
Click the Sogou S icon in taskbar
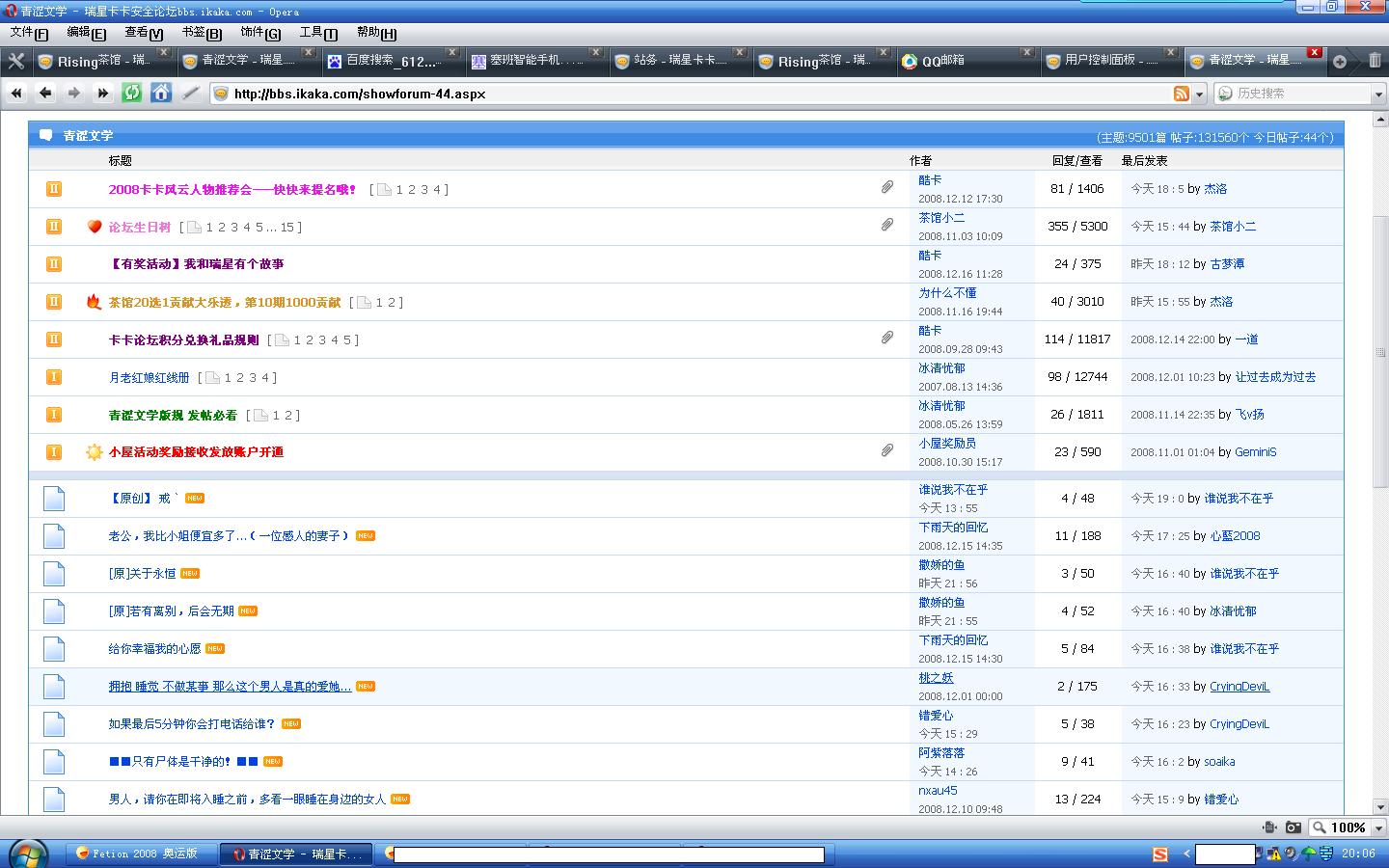[x=1160, y=854]
